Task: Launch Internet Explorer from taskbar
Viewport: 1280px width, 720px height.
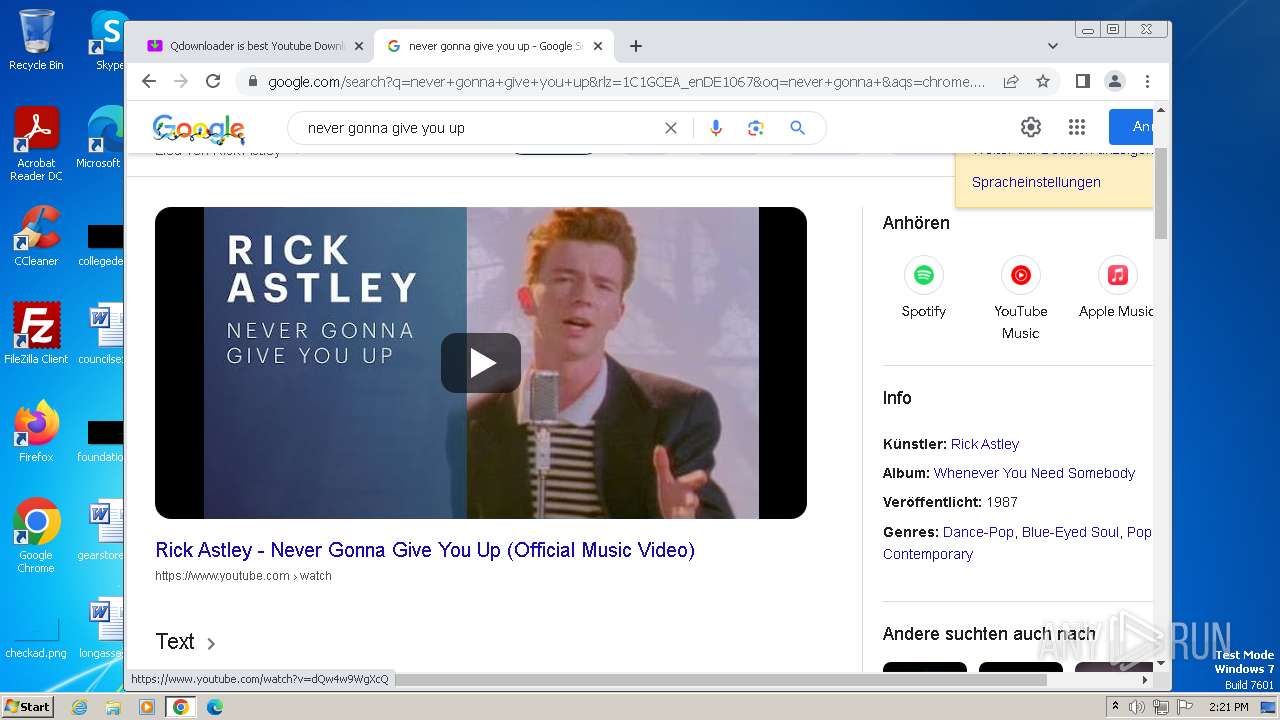Action: (79, 707)
